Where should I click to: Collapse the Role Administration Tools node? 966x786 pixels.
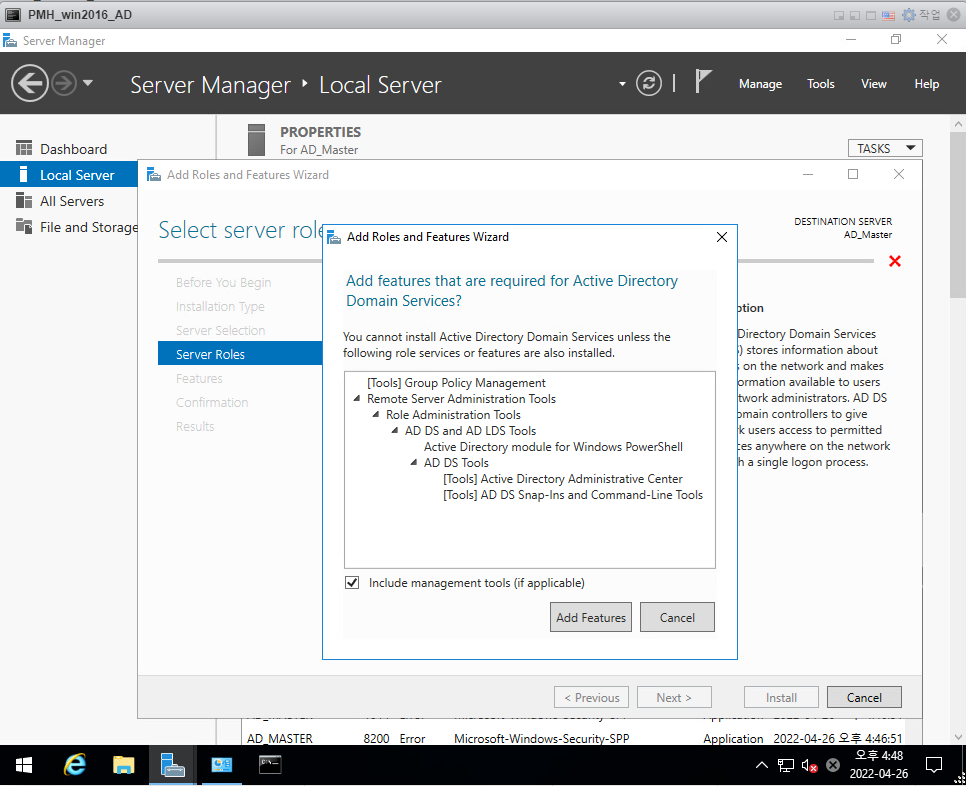376,415
